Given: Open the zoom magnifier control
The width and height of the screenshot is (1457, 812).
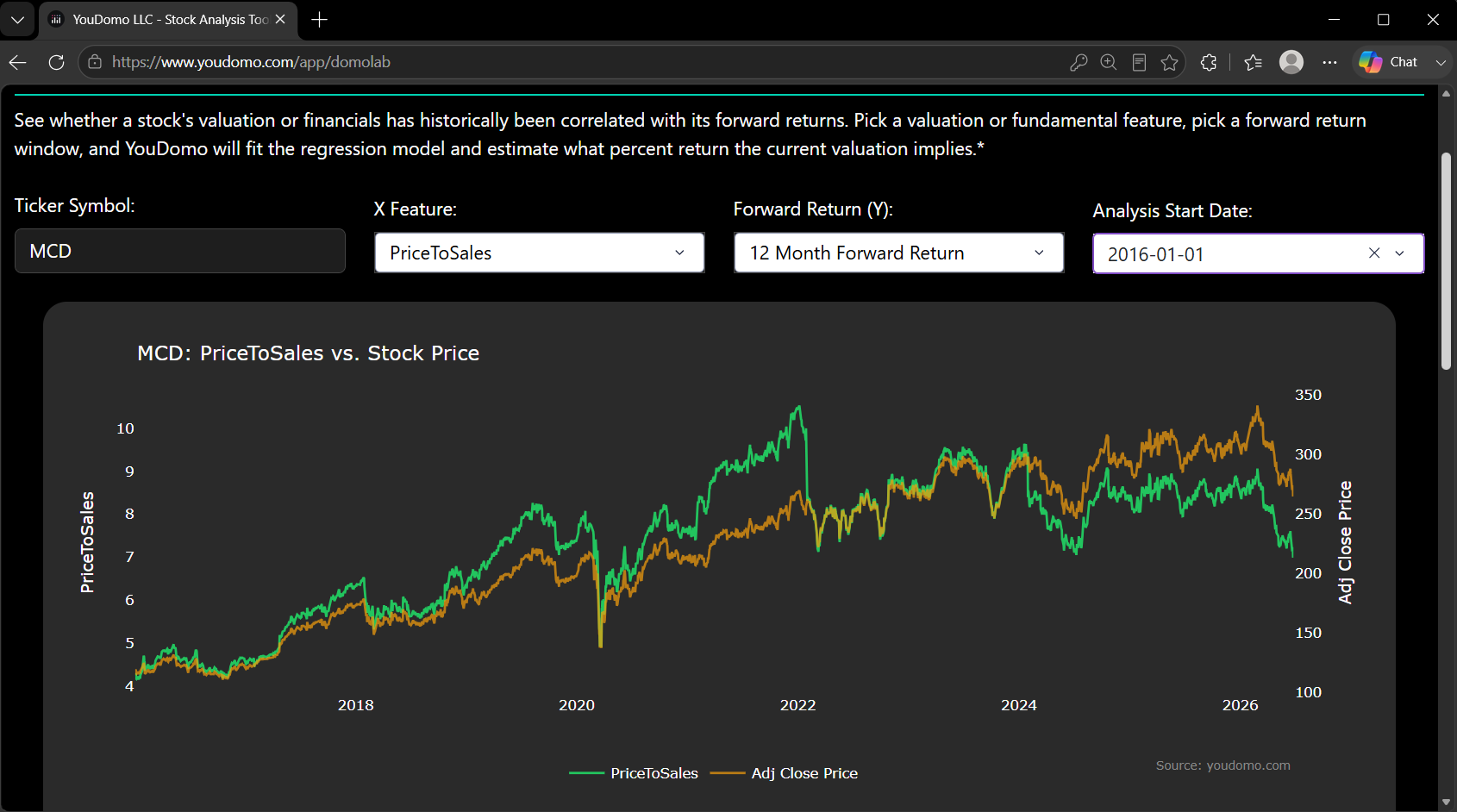Looking at the screenshot, I should tap(1109, 62).
